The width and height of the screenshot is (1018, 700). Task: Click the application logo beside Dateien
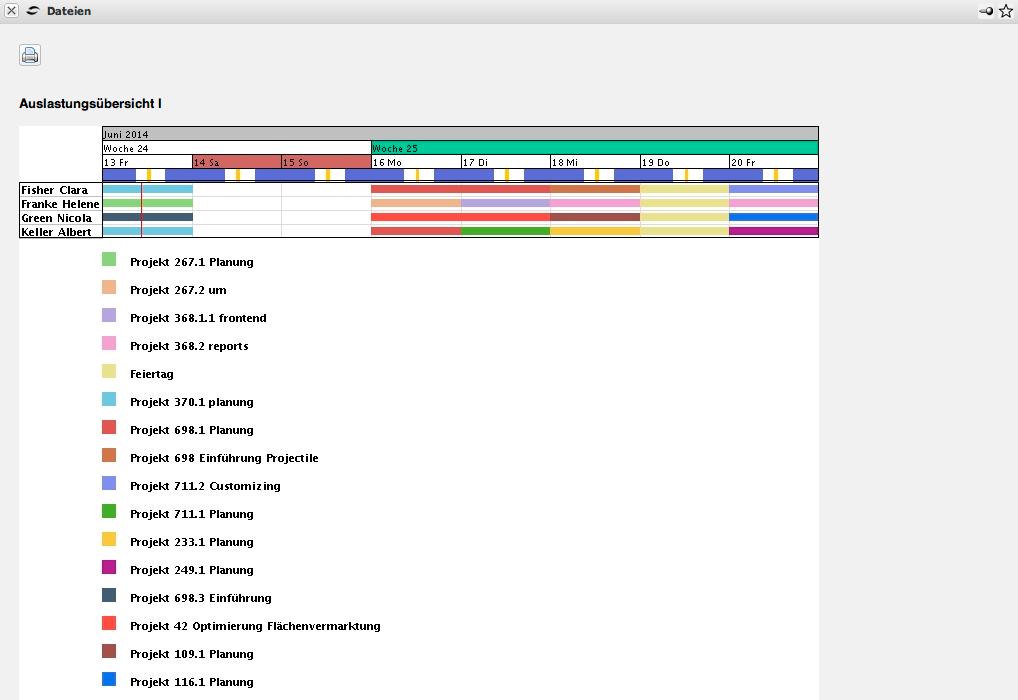[33, 11]
